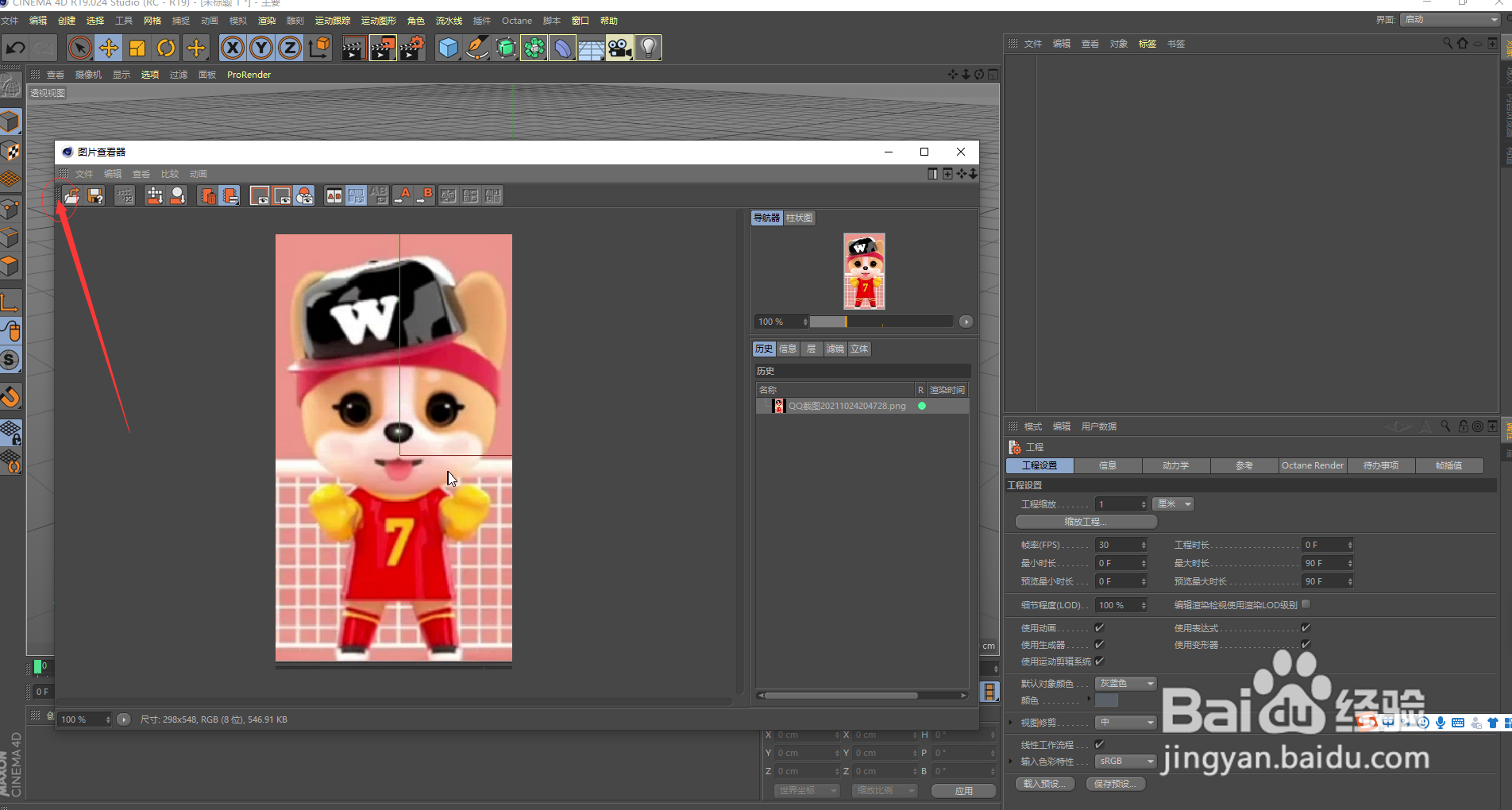1512x810 pixels.
Task: Click the project 颜色 color swatch
Action: (1106, 700)
